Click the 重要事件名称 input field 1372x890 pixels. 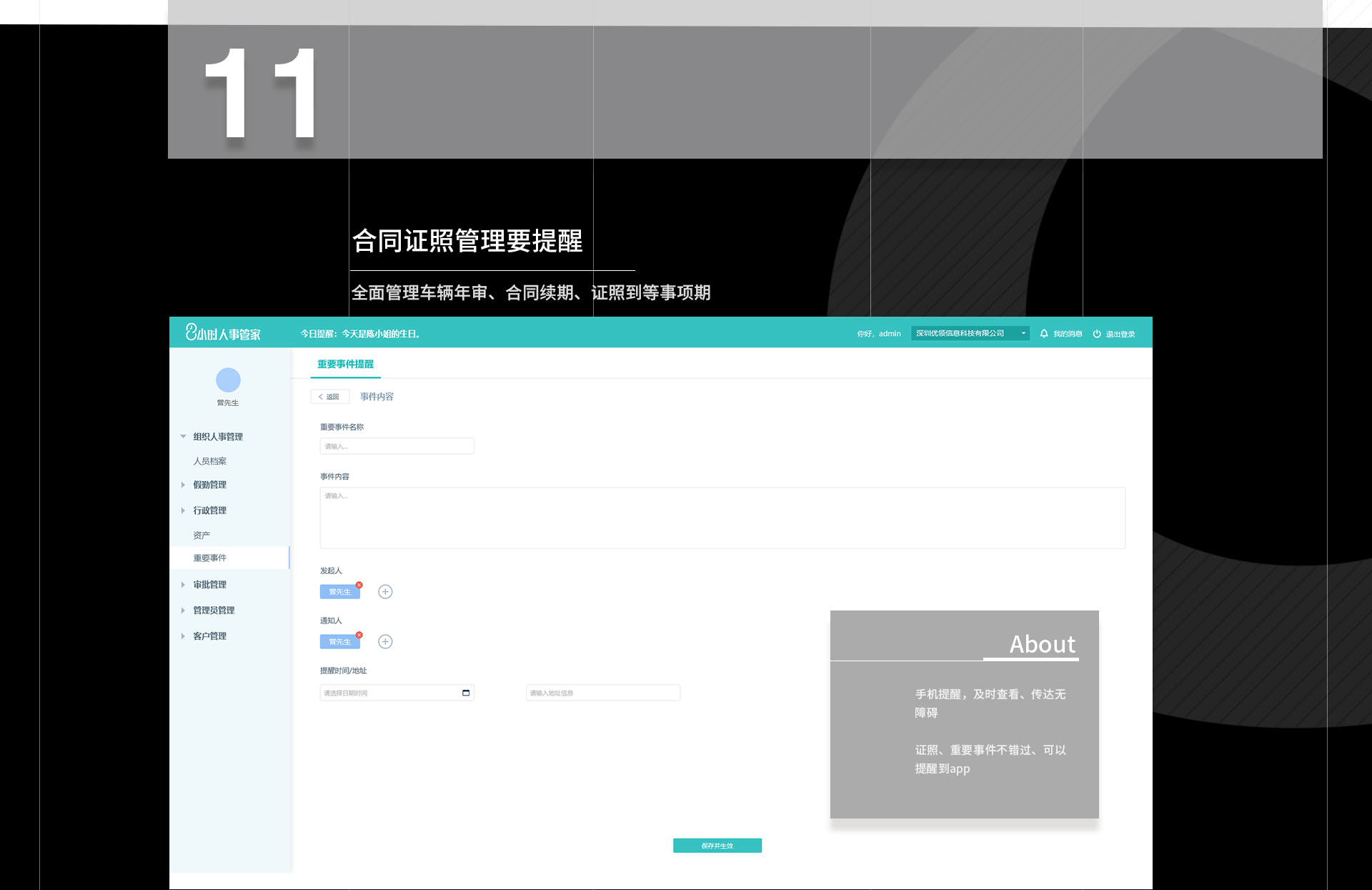[x=397, y=446]
